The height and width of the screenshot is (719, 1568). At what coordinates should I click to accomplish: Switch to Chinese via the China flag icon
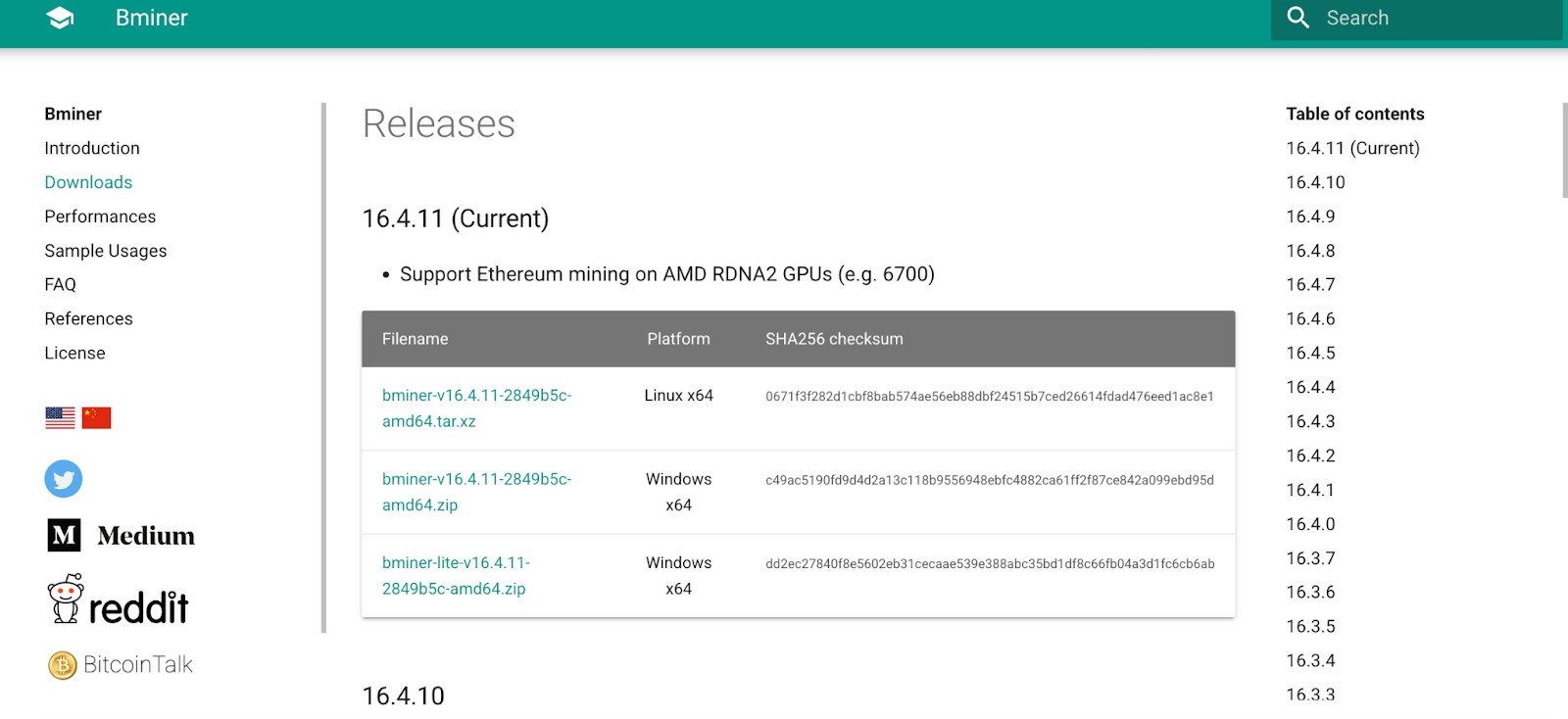(96, 418)
